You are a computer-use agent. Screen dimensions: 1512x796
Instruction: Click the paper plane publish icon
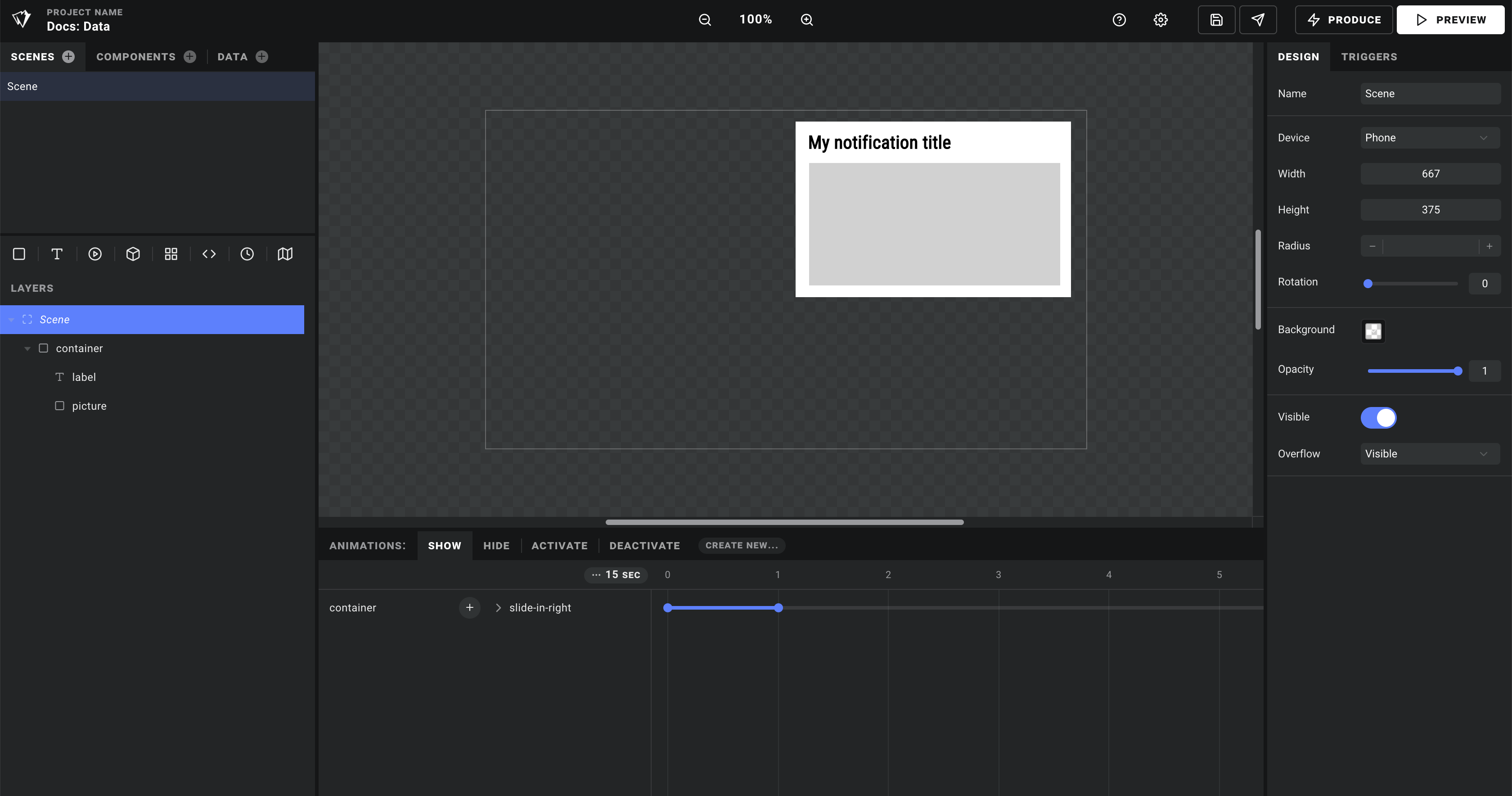(1258, 20)
